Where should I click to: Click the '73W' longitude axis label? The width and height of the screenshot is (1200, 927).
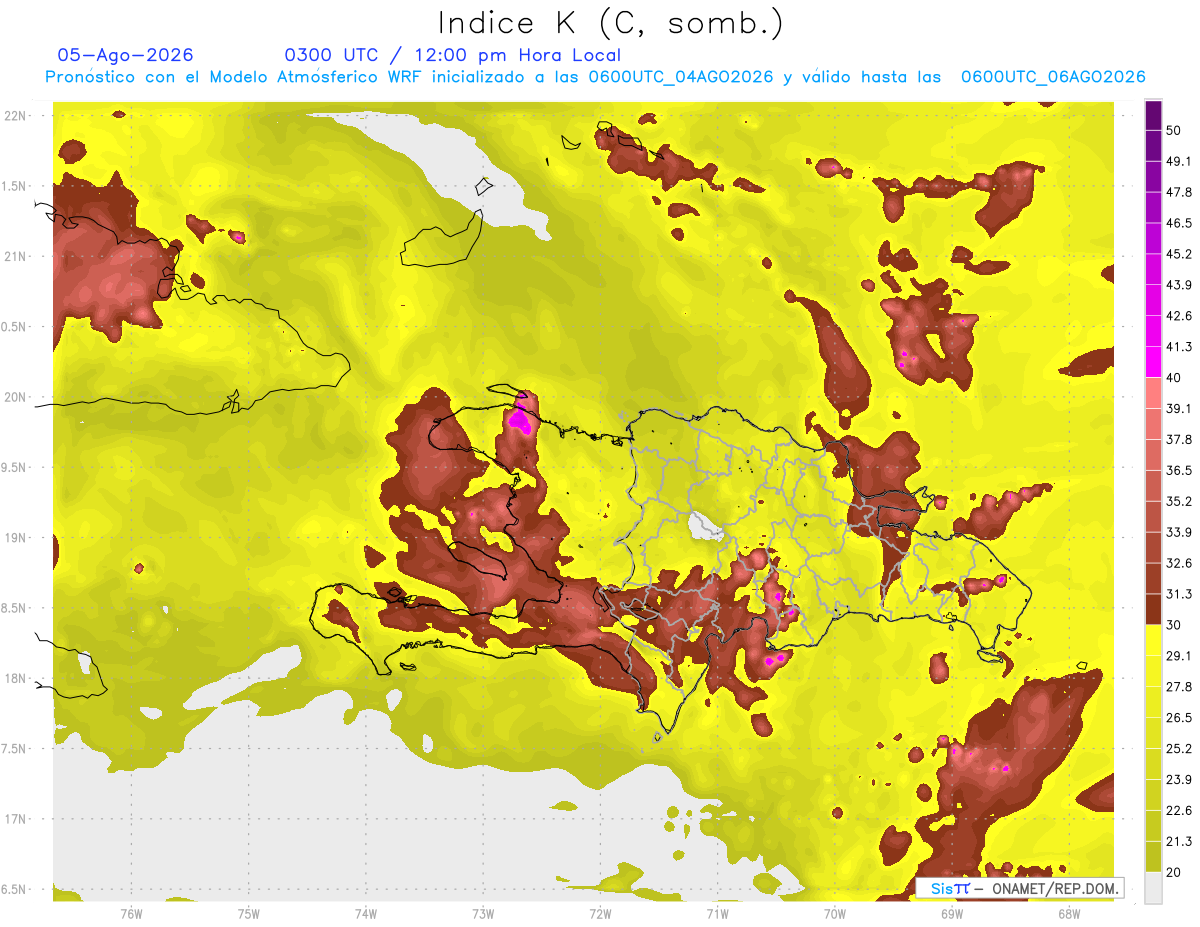tap(483, 914)
